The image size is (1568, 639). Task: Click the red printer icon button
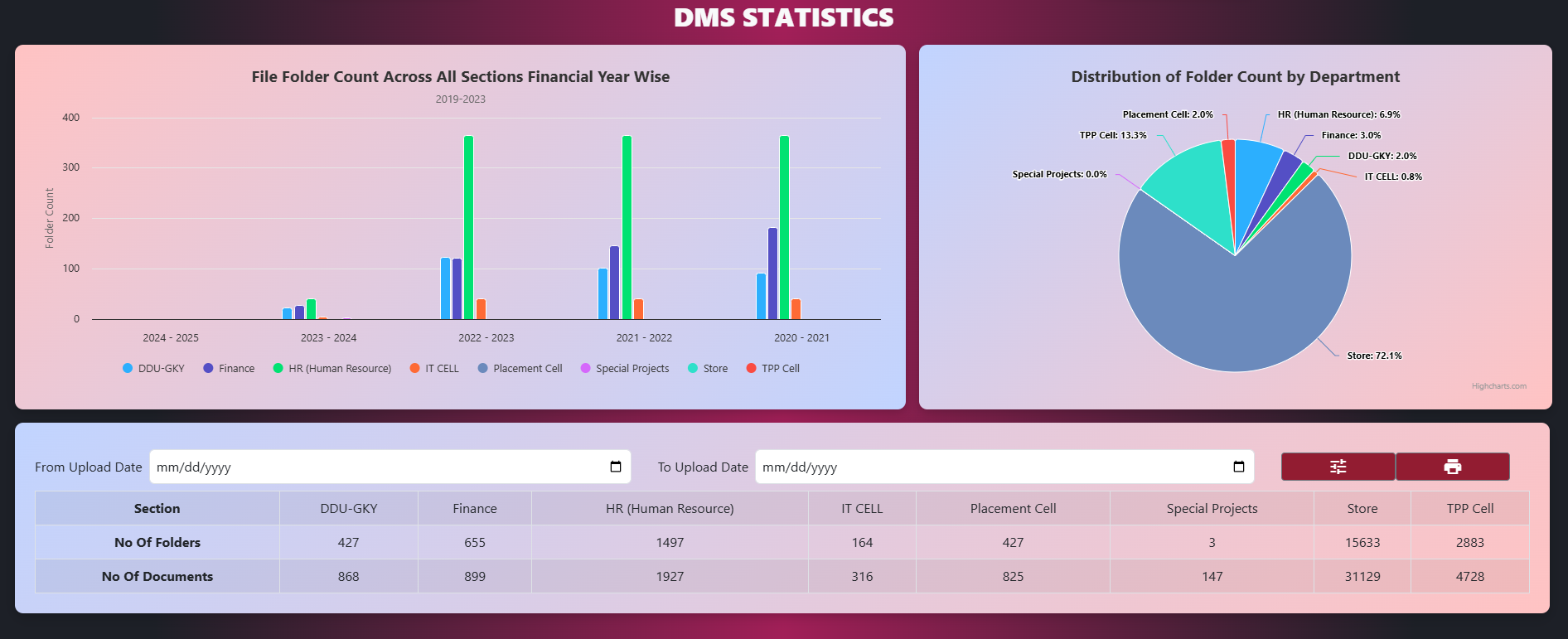point(1452,467)
